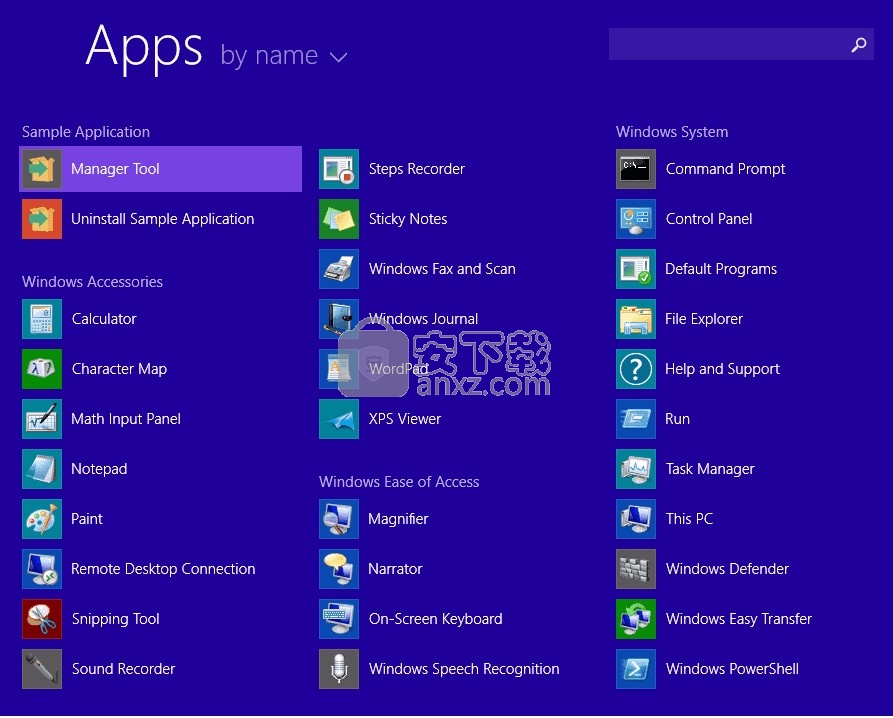Click the Windows Easy Transfer icon
The image size is (893, 718).
636,619
